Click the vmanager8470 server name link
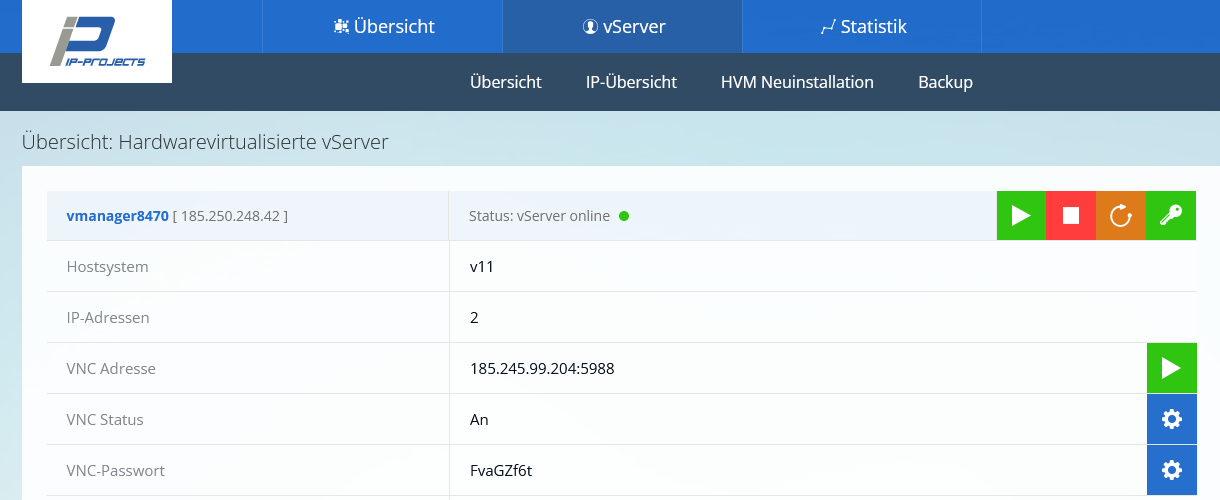1220x500 pixels. pos(117,215)
